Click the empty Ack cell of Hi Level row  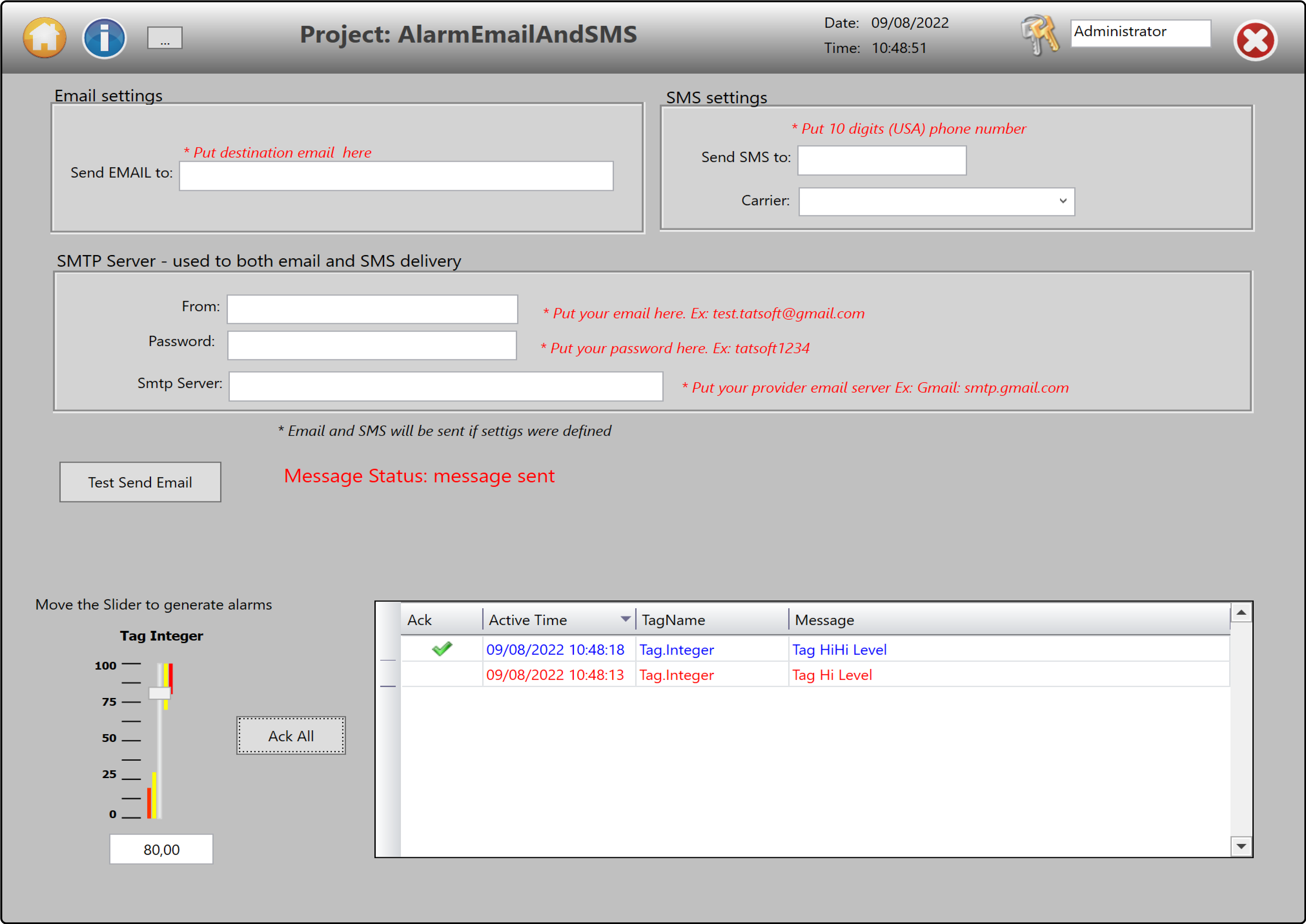442,675
